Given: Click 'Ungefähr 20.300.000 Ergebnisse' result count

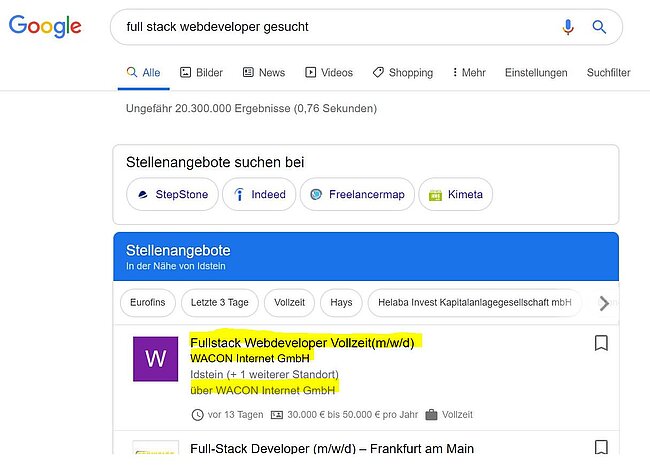Looking at the screenshot, I should [251, 109].
